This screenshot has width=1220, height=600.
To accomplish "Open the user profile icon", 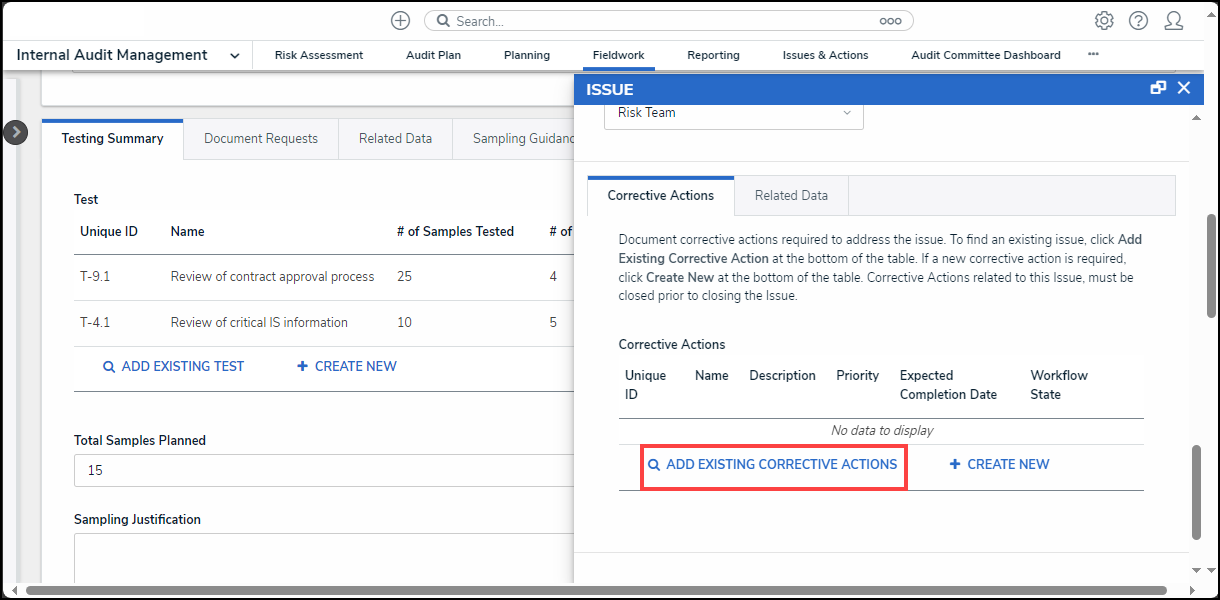I will pos(1173,21).
